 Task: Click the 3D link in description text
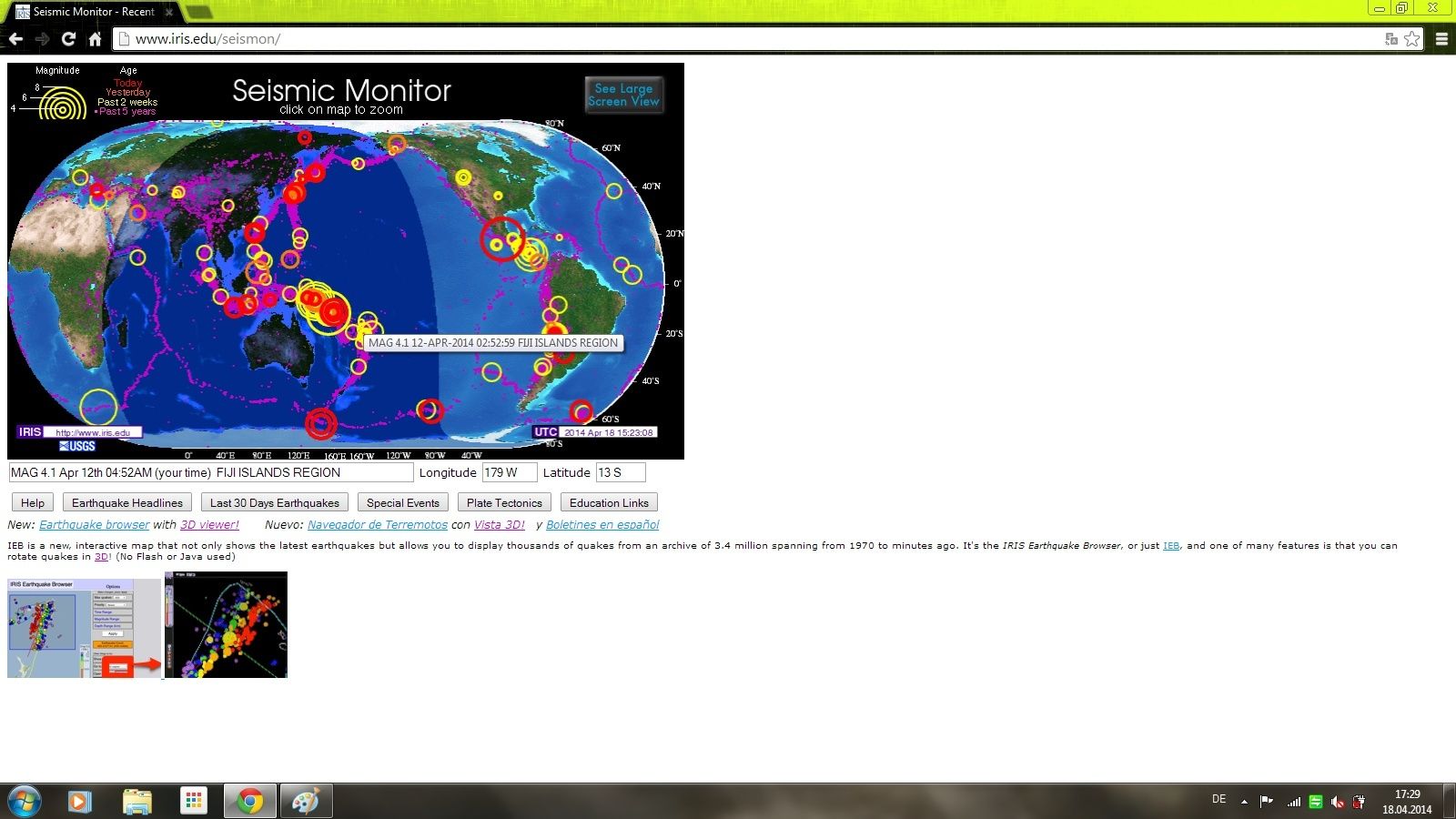pos(101,557)
